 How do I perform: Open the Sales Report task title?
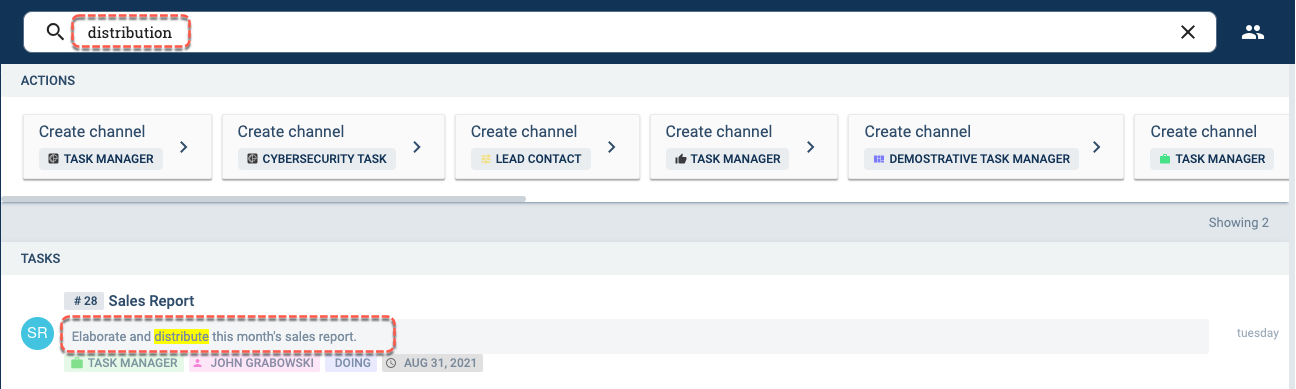(x=151, y=301)
